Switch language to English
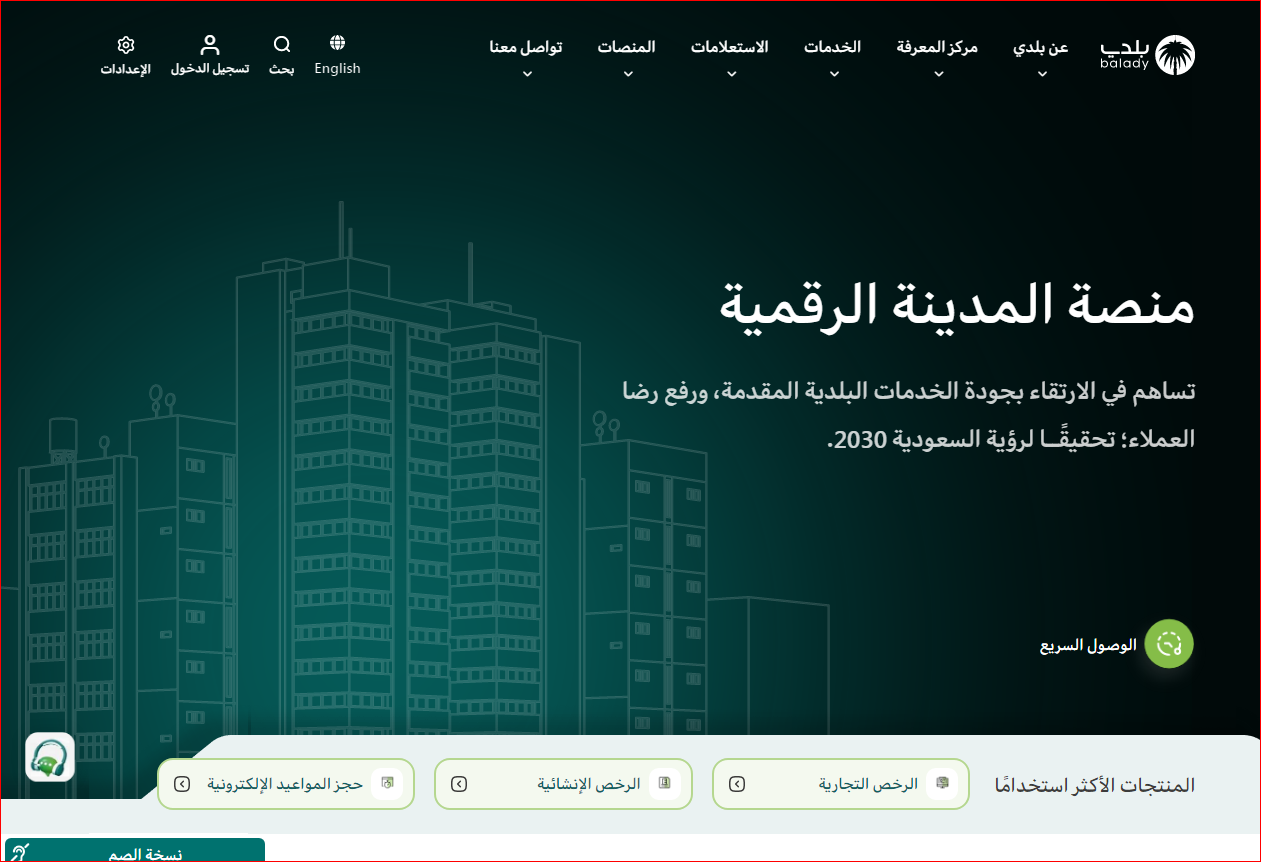This screenshot has height=862, width=1261. point(337,68)
